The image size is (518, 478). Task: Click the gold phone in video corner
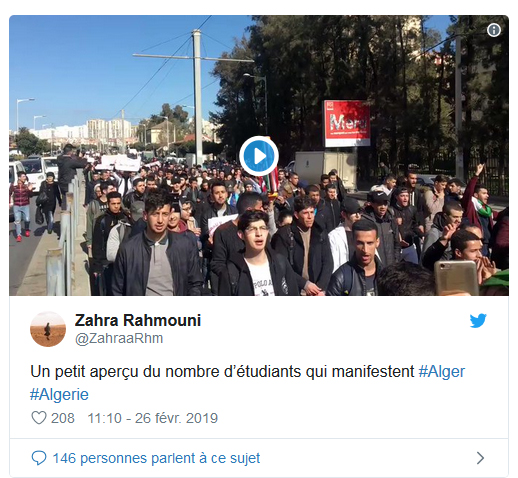[456, 278]
